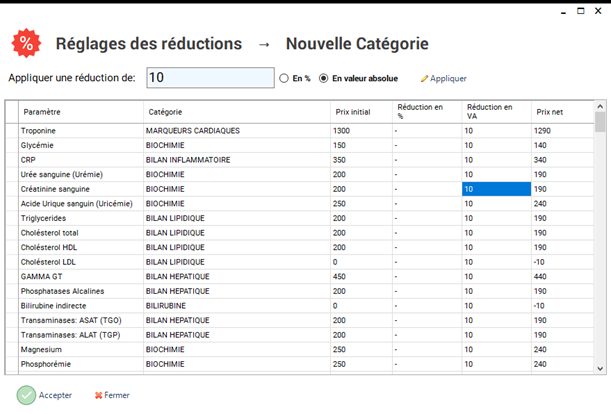611x414 pixels.
Task: Maximize the window
Action: [x=580, y=9]
